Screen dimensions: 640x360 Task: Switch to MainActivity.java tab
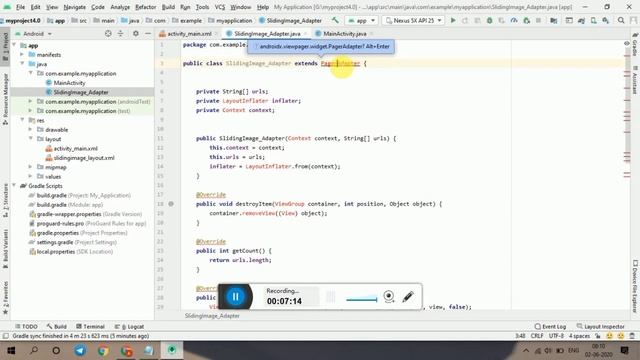(x=344, y=33)
